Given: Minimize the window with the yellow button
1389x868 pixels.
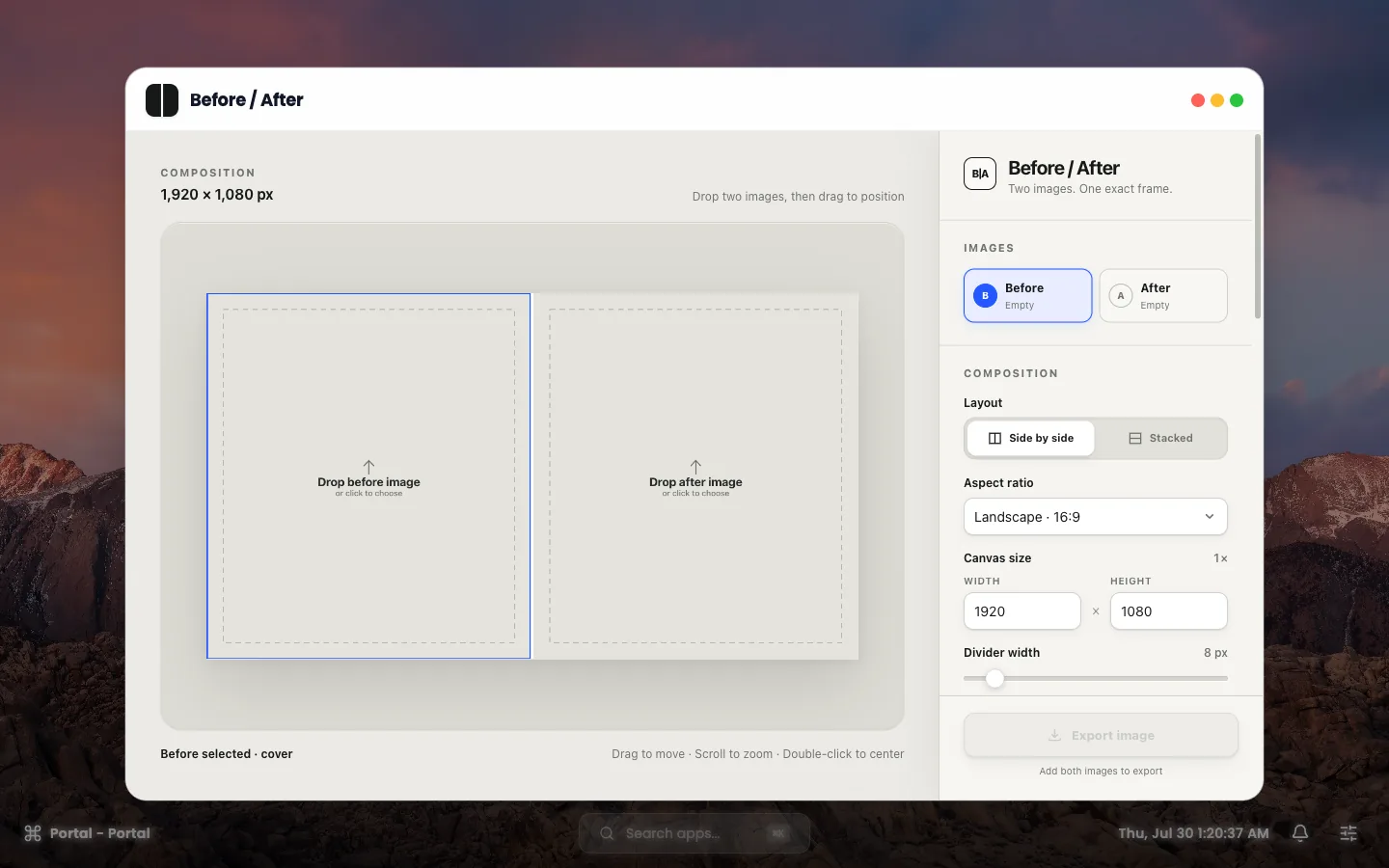Looking at the screenshot, I should pyautogui.click(x=1217, y=100).
